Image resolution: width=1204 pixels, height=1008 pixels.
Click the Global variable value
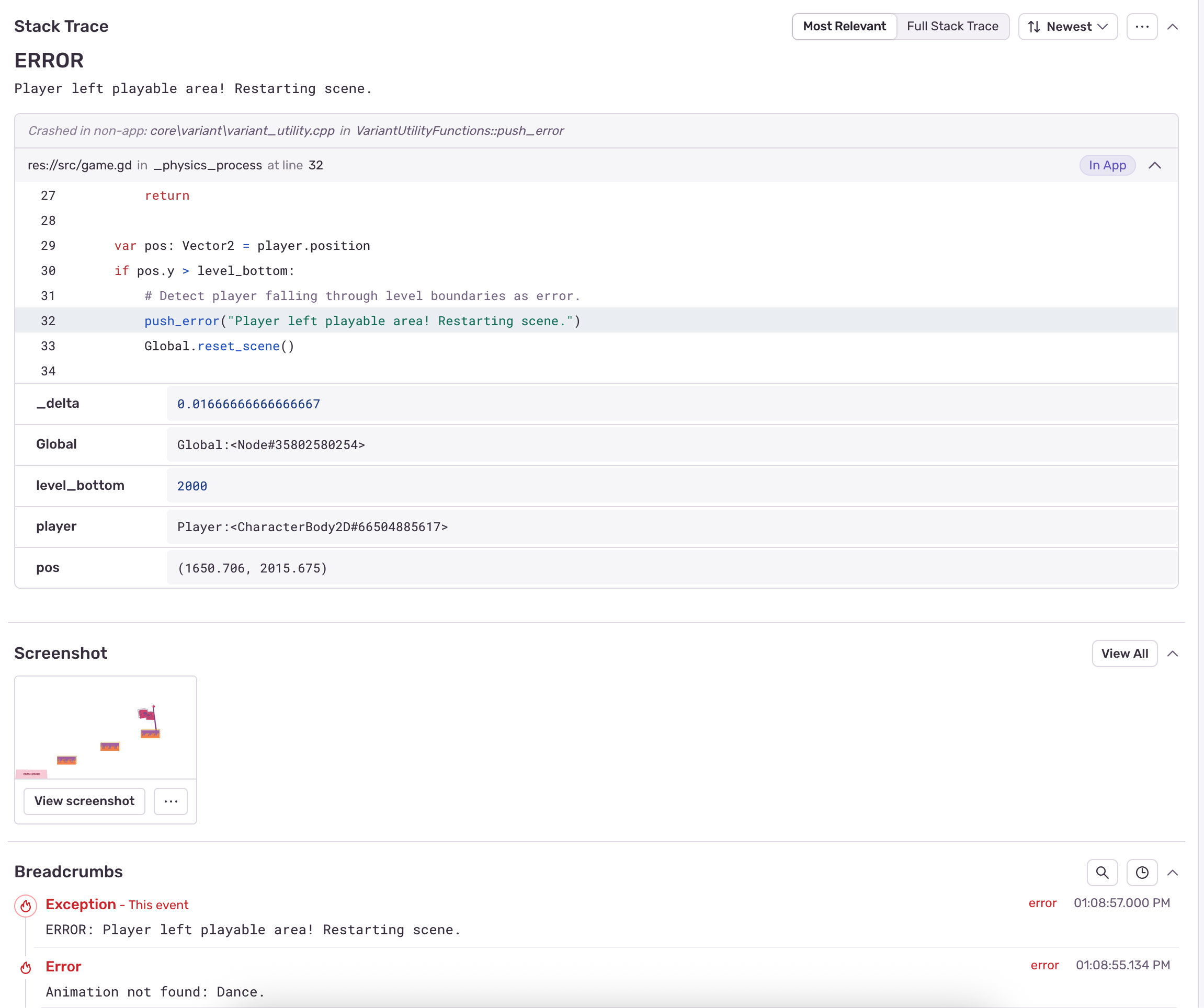672,445
